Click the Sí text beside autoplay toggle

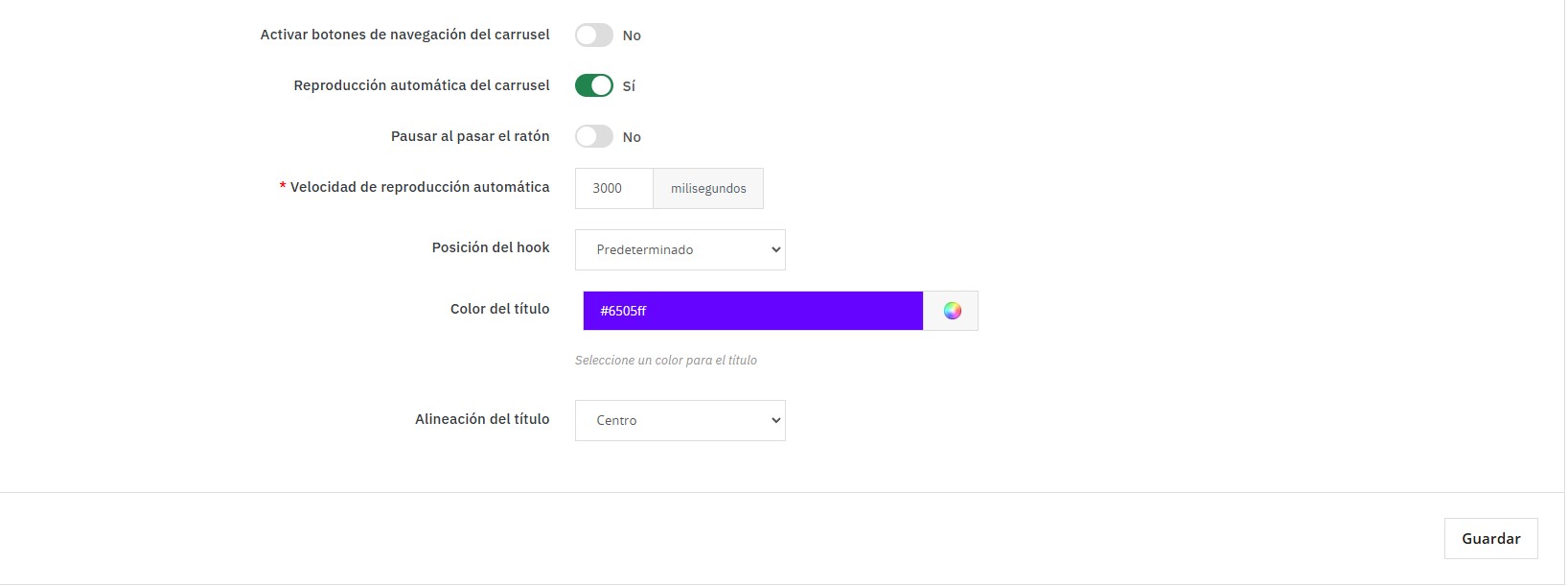[629, 86]
